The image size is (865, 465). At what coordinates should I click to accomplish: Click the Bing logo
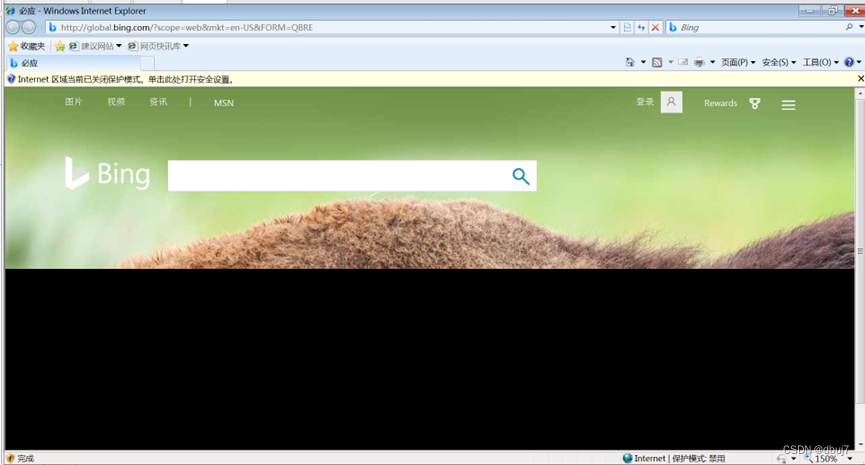tap(107, 173)
